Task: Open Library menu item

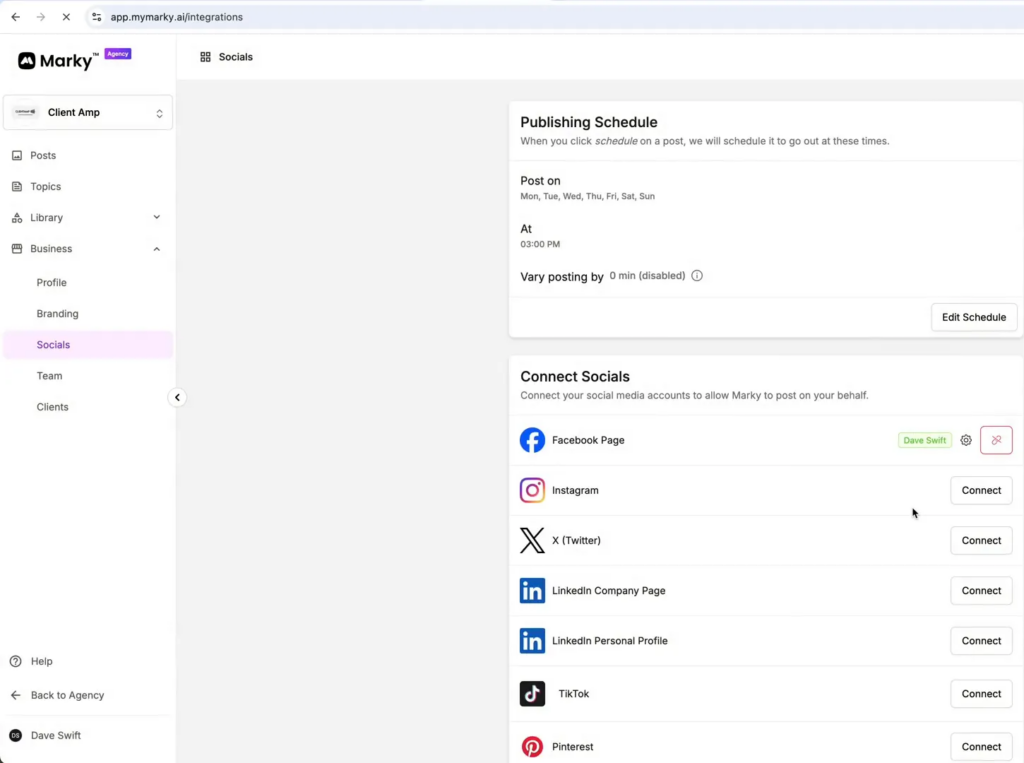Action: pyautogui.click(x=88, y=218)
